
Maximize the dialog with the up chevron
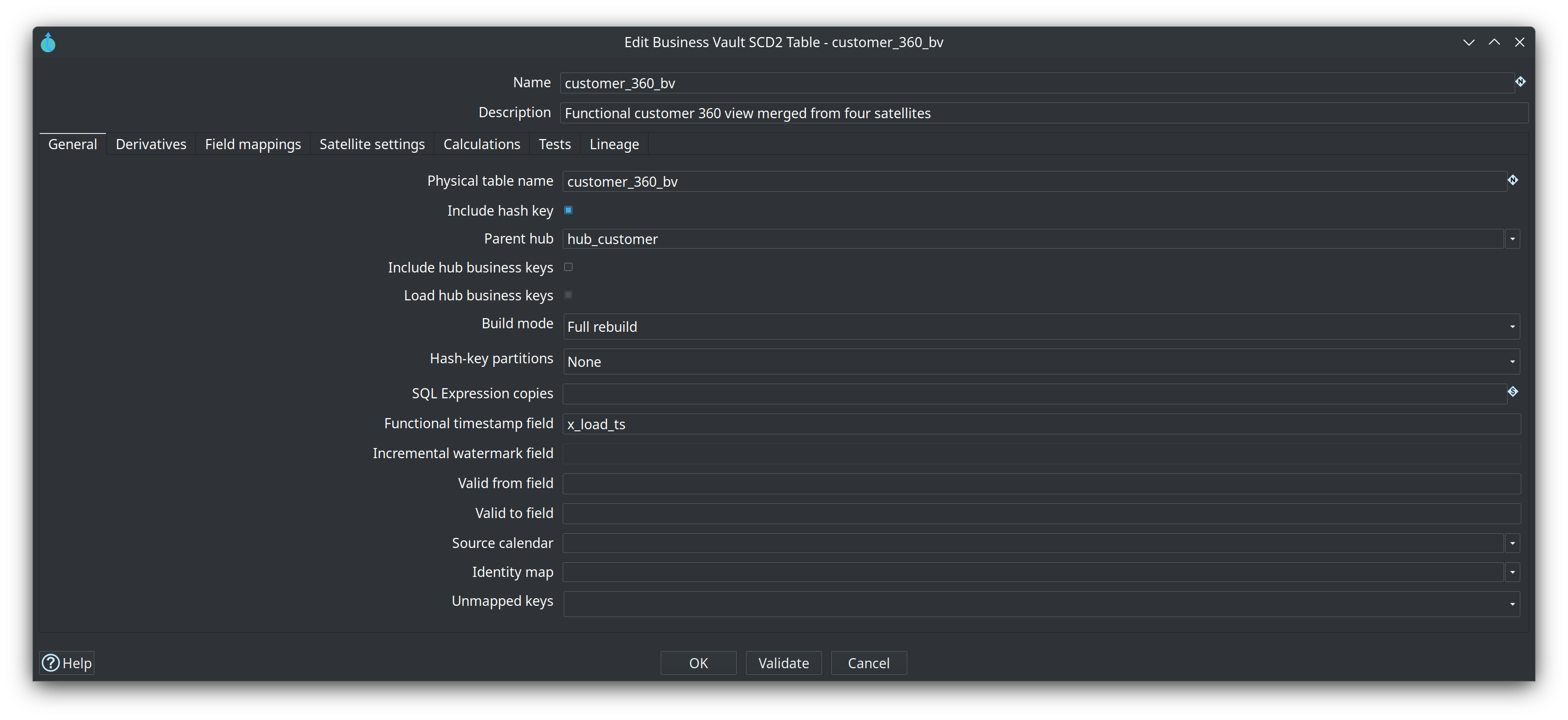(x=1494, y=42)
